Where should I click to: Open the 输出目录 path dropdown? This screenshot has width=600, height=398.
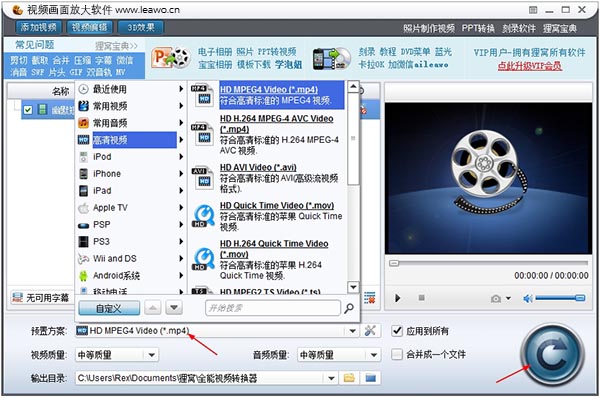pyautogui.click(x=331, y=378)
